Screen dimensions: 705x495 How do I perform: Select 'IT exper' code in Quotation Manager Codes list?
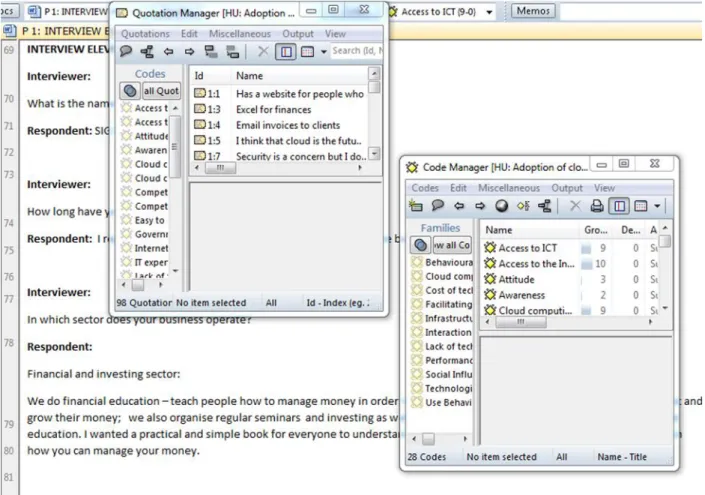point(146,262)
